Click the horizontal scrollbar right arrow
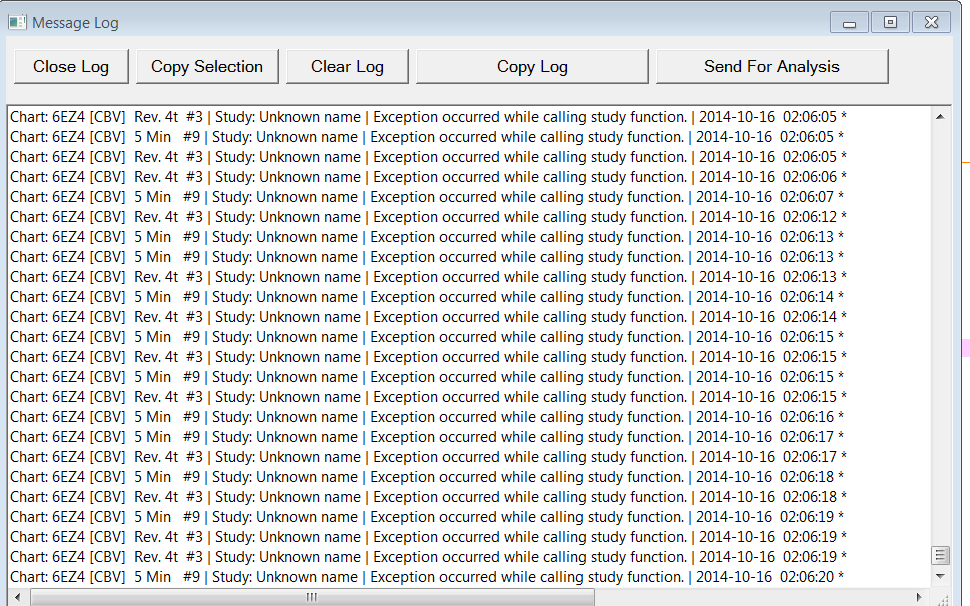Image resolution: width=970 pixels, height=606 pixels. click(x=919, y=597)
